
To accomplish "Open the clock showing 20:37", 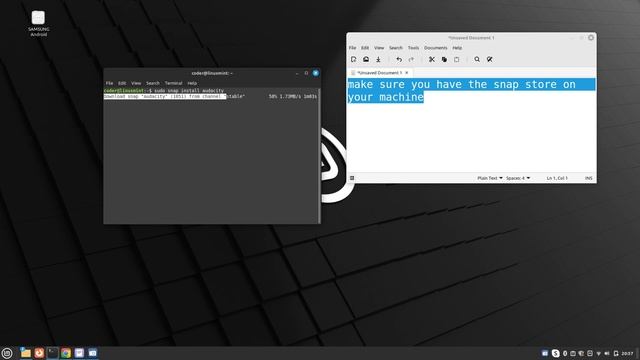I will [627, 353].
